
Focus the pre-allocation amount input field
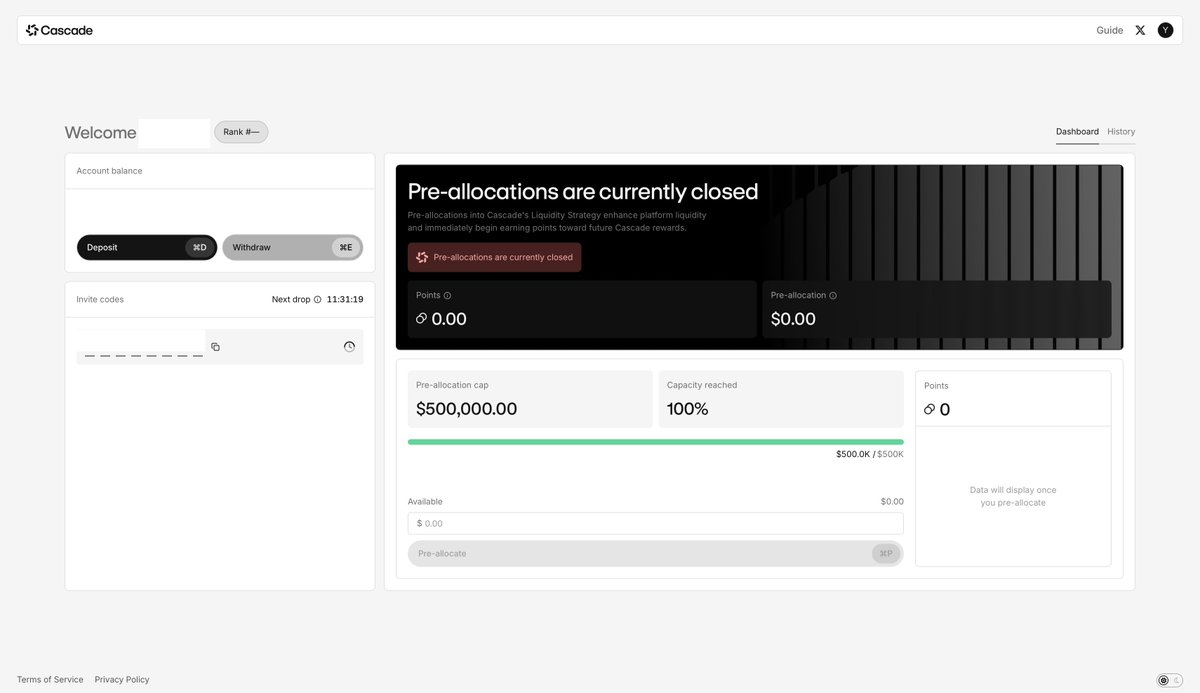pos(655,523)
